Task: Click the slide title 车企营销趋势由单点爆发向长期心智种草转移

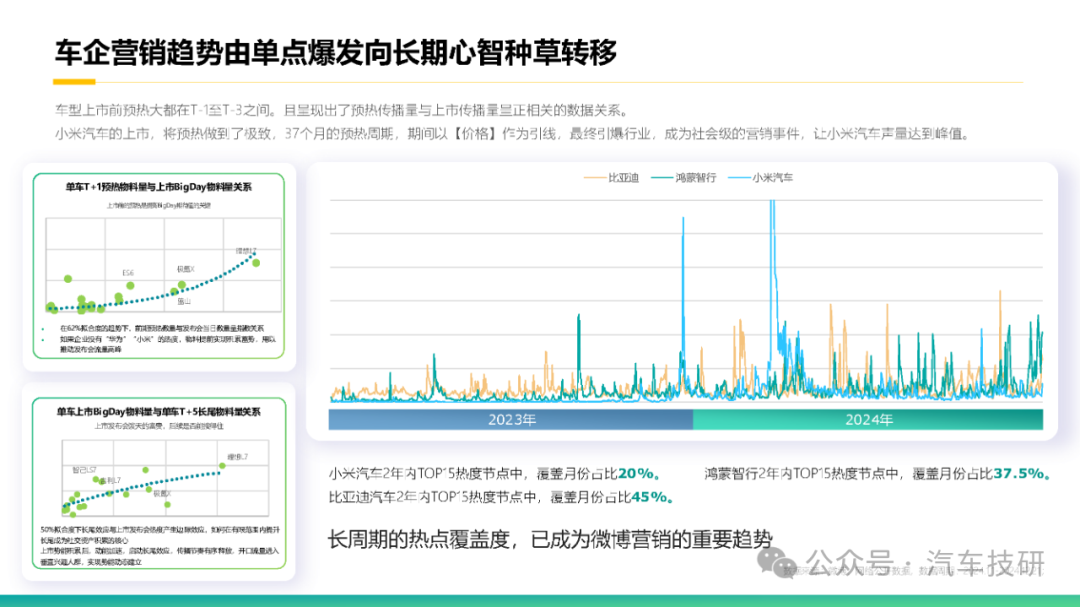Action: [335, 52]
